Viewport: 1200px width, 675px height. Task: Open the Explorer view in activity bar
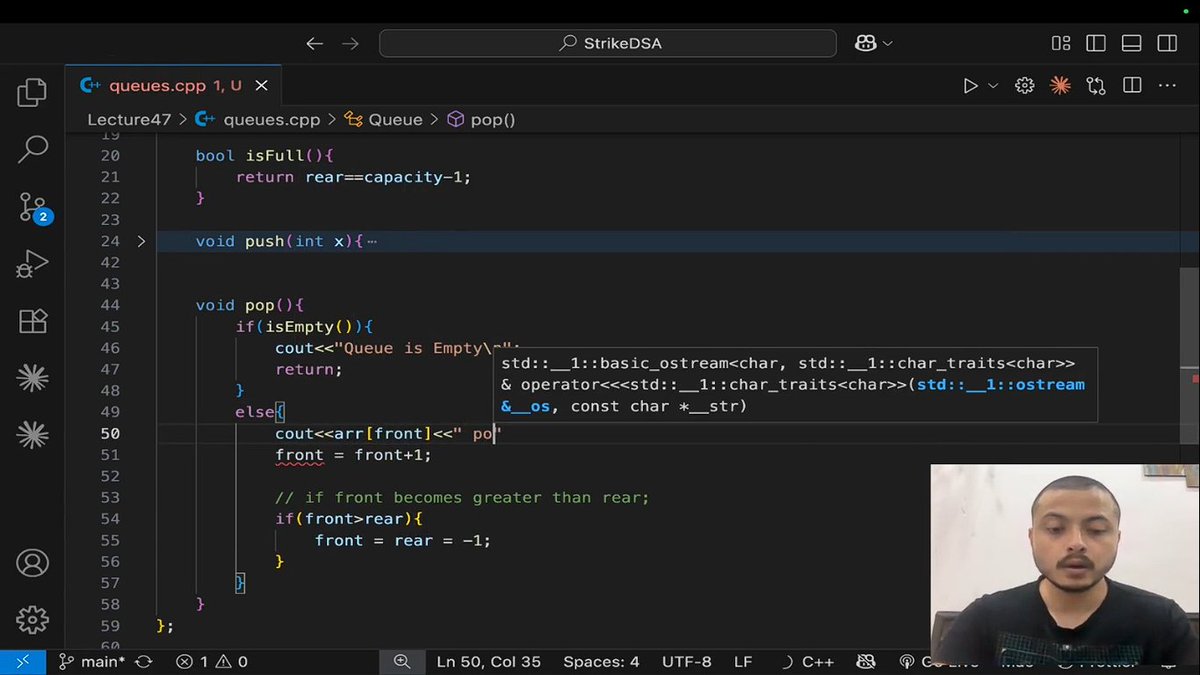[32, 92]
